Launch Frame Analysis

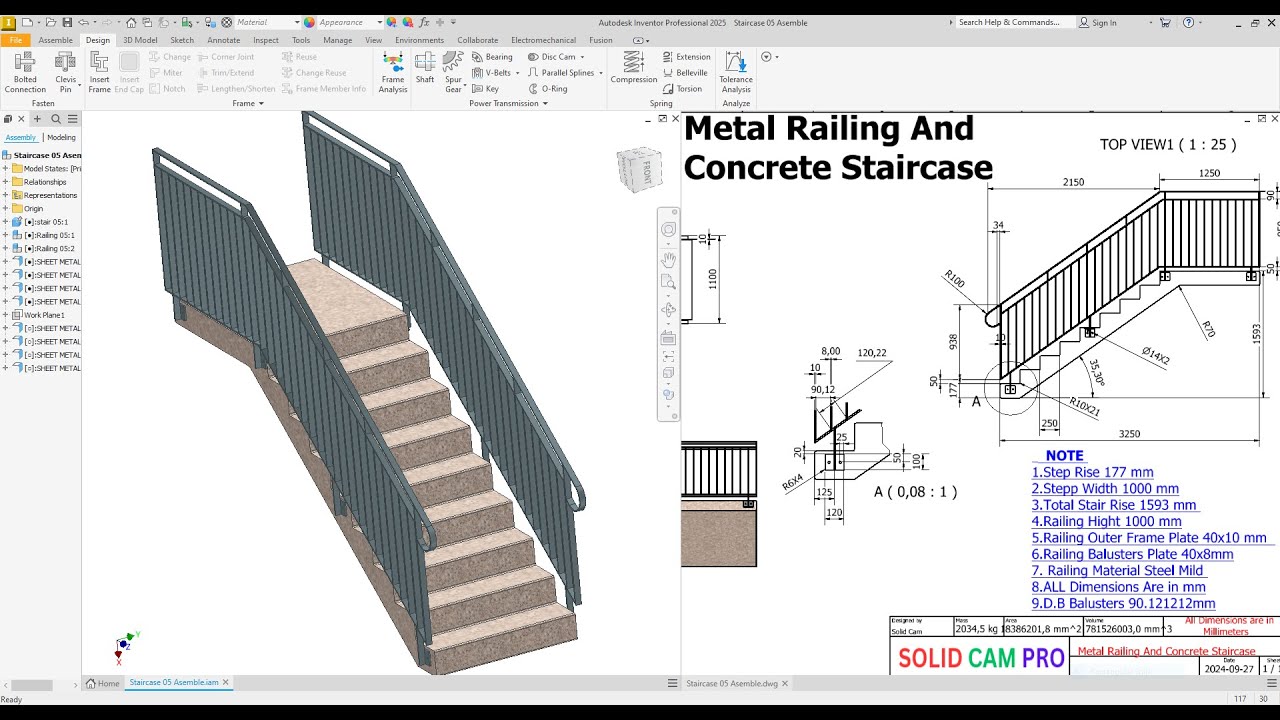[x=393, y=72]
